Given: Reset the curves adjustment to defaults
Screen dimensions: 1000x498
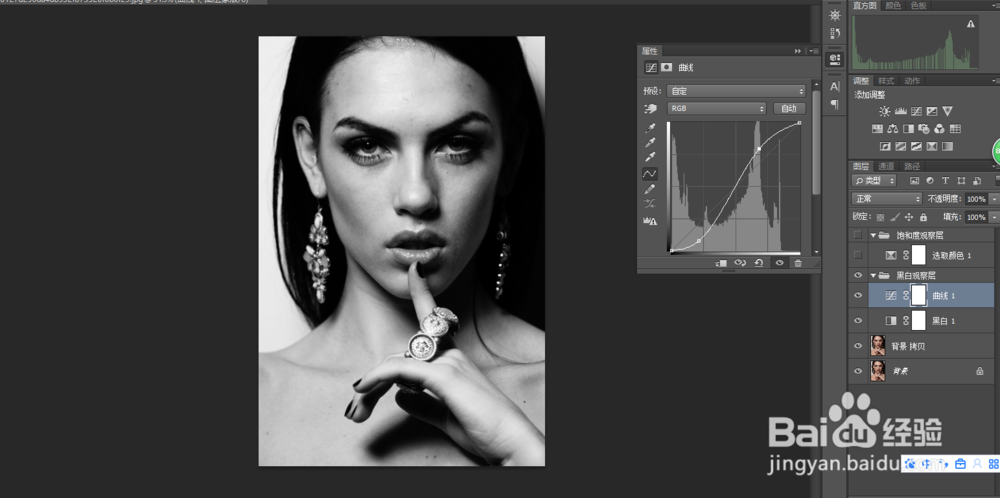Looking at the screenshot, I should click(759, 263).
